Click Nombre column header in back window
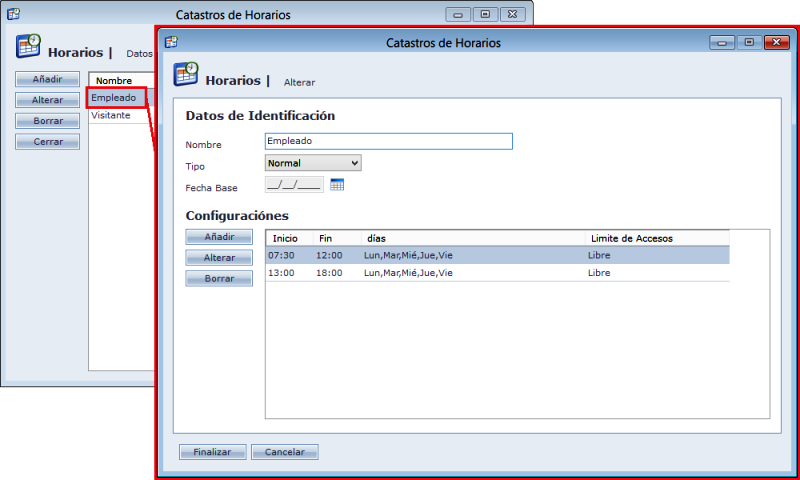 coord(121,81)
